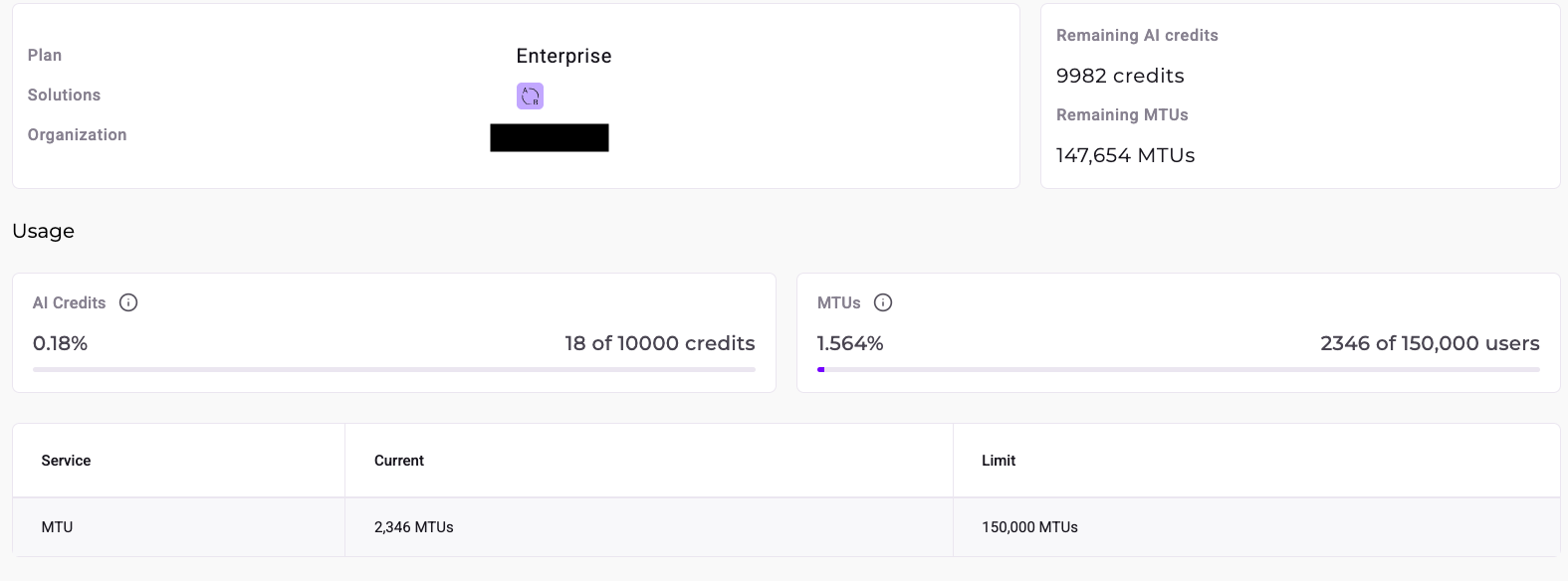This screenshot has width=1568, height=581.
Task: Click the purple A/B Solutions icon
Action: (x=530, y=96)
